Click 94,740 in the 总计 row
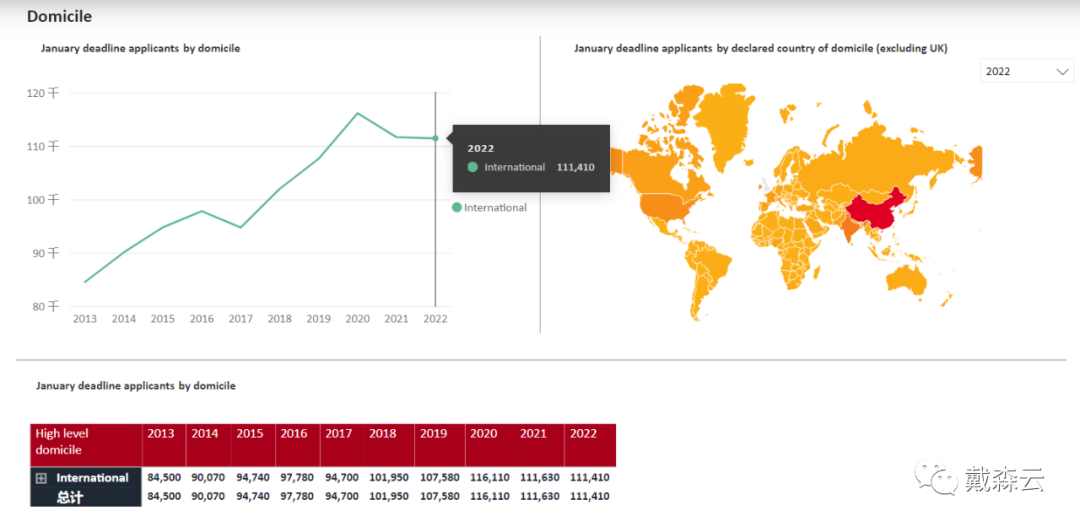This screenshot has height=527, width=1080. click(x=253, y=496)
